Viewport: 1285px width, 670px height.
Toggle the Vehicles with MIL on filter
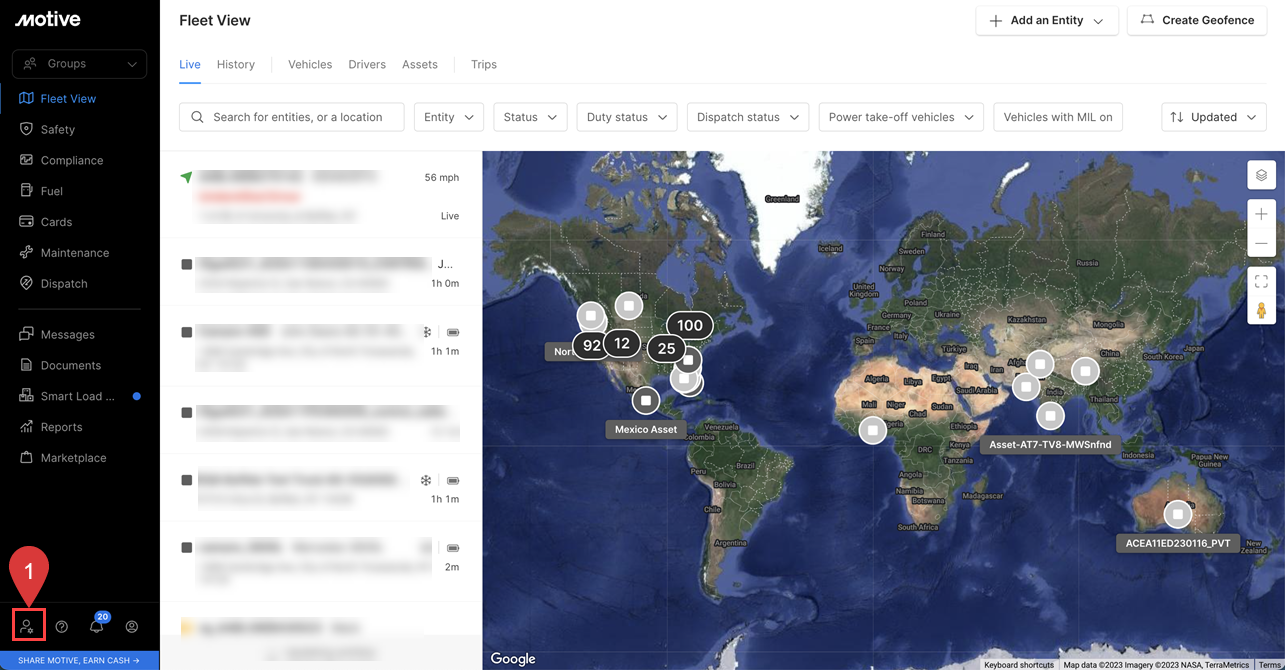1057,117
